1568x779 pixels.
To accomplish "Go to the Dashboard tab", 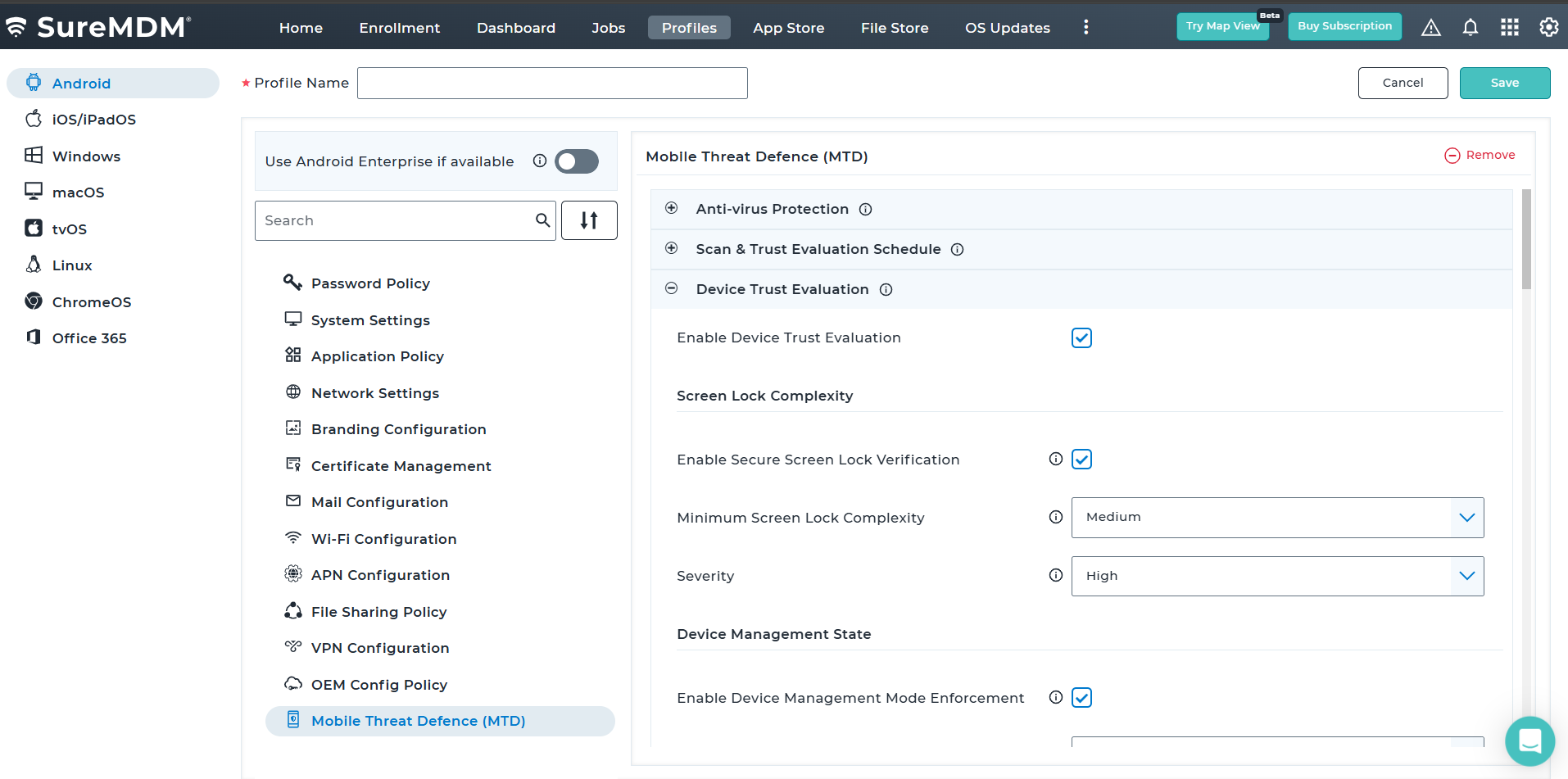I will point(515,28).
